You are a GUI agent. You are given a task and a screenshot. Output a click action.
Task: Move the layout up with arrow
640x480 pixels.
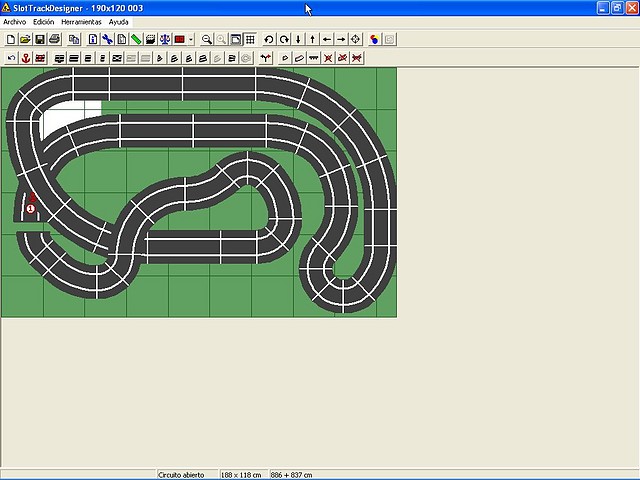pos(312,39)
